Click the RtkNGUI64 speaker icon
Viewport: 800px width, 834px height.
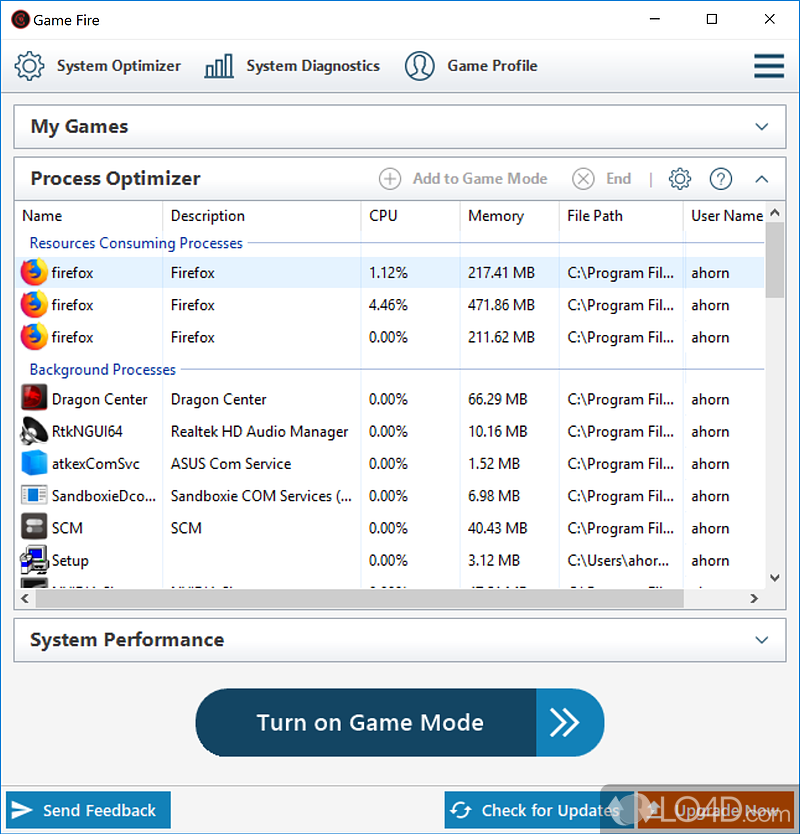34,431
